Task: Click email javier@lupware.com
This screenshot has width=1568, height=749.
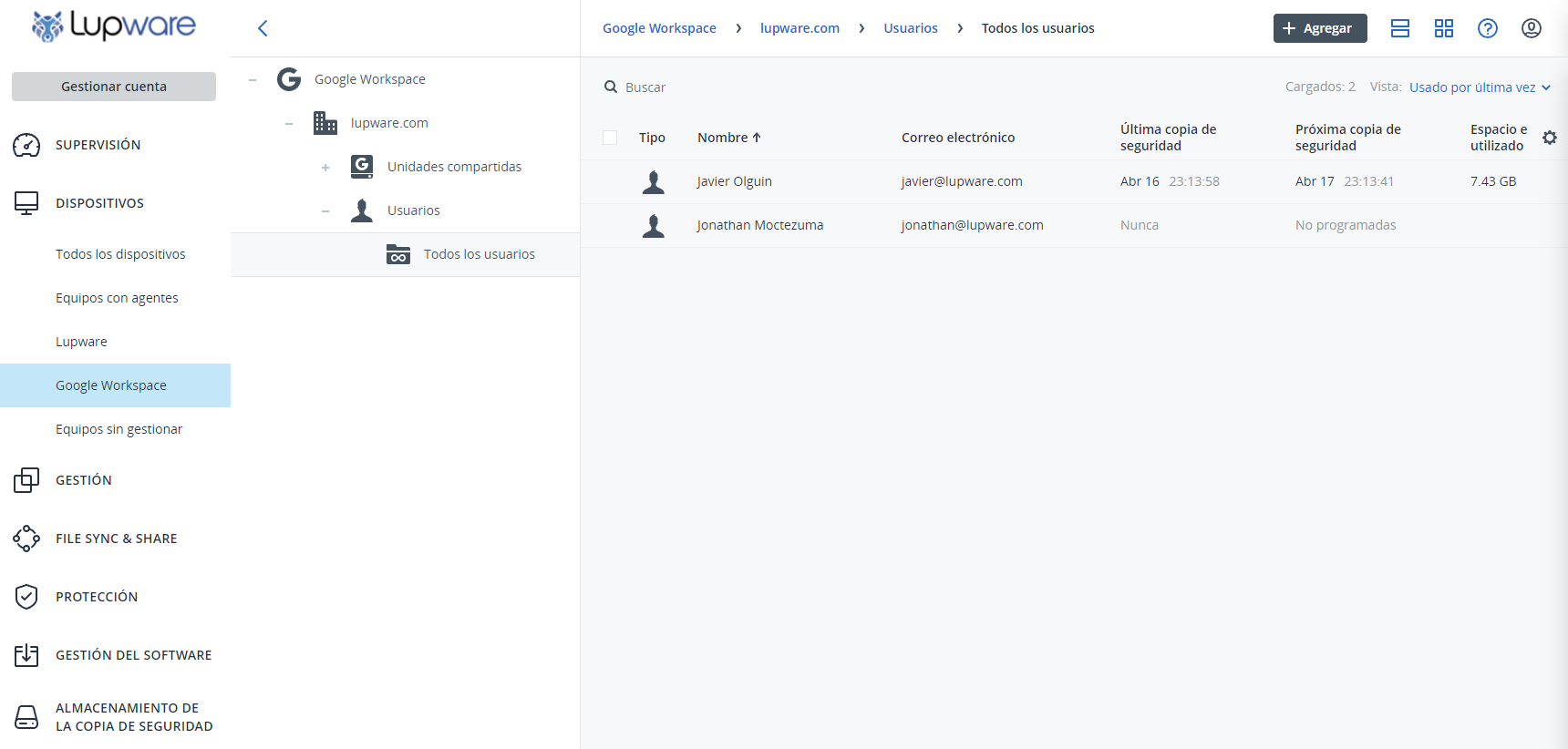Action: 962,181
